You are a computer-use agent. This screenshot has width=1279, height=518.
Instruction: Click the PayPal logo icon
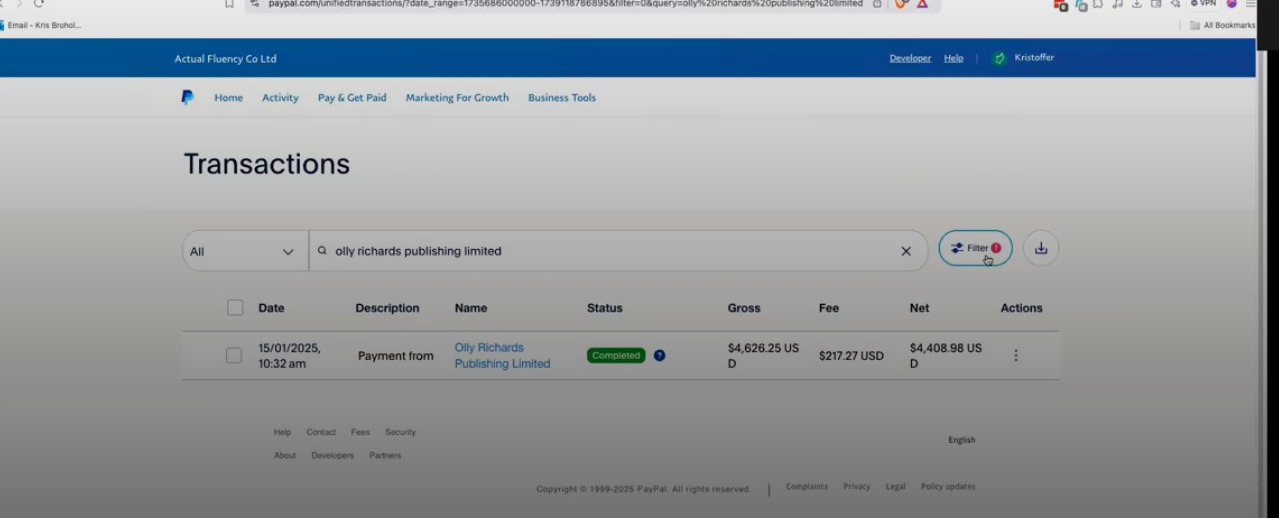187,97
